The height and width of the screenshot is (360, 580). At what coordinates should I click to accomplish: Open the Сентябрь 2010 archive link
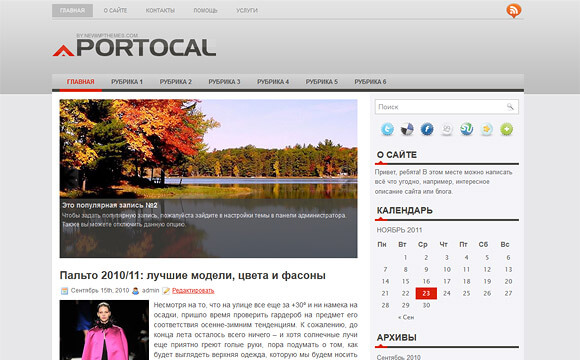pos(398,357)
